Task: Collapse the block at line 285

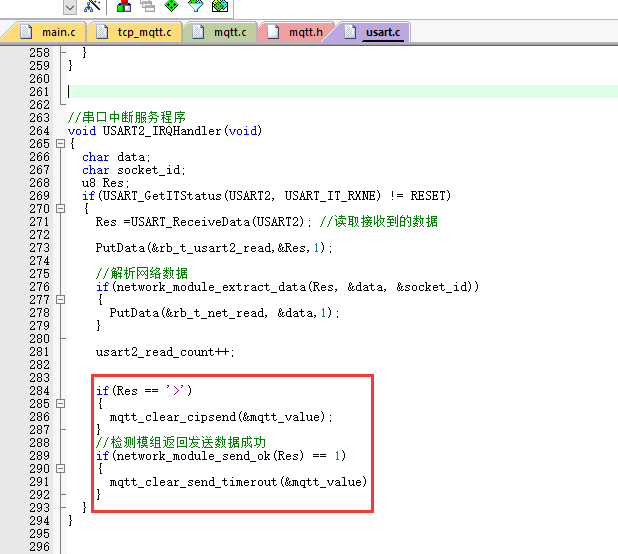Action: (61, 404)
